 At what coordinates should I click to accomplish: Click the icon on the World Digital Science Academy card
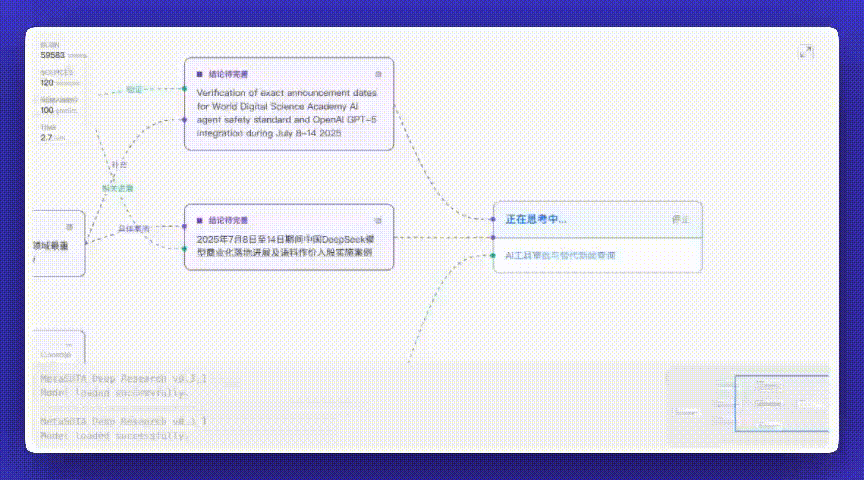[378, 74]
